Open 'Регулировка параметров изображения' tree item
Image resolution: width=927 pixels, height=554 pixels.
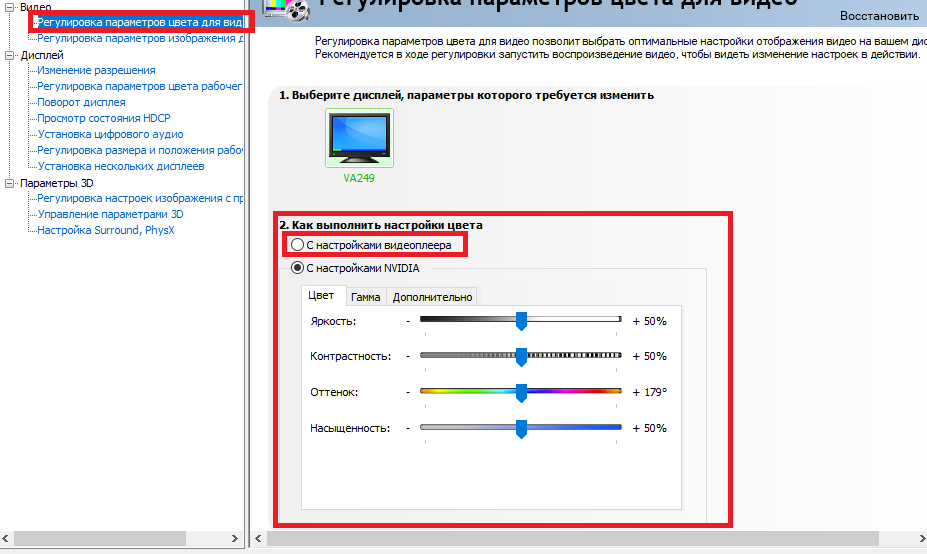click(140, 38)
